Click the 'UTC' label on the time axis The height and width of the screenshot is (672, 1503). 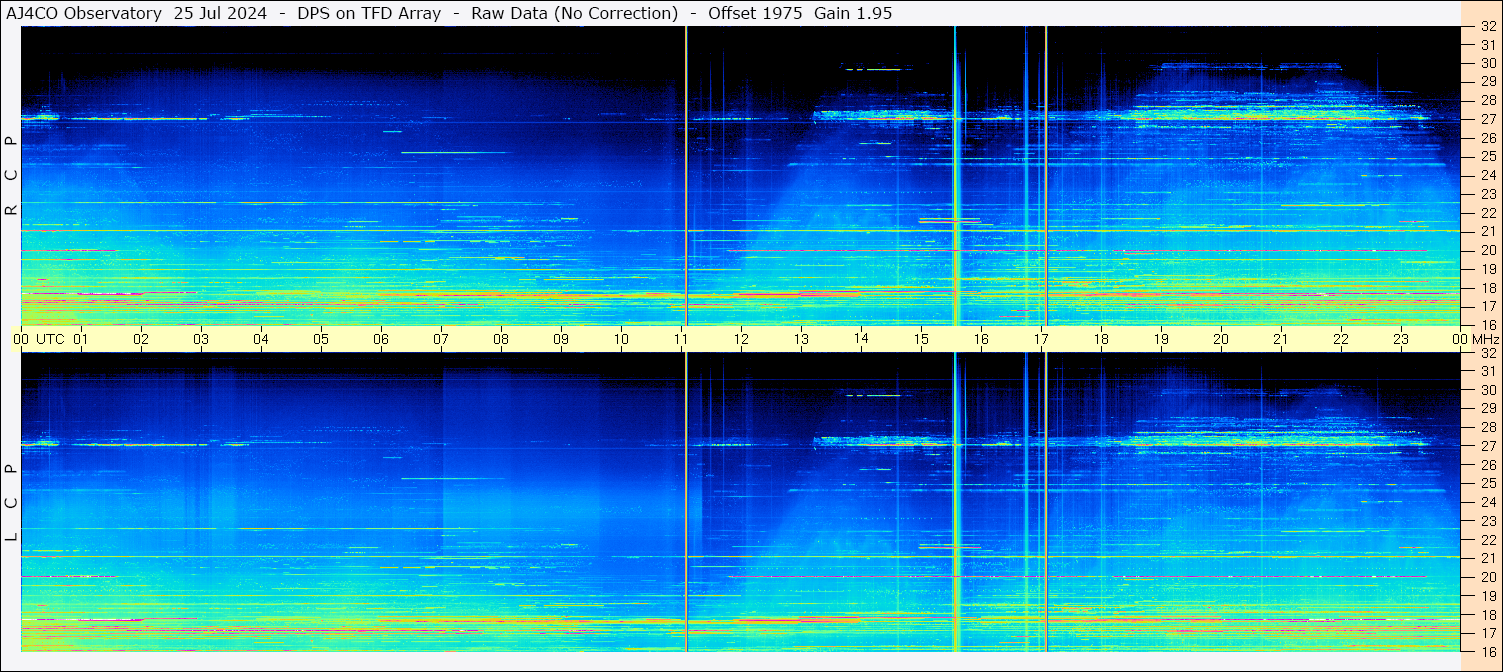[50, 339]
